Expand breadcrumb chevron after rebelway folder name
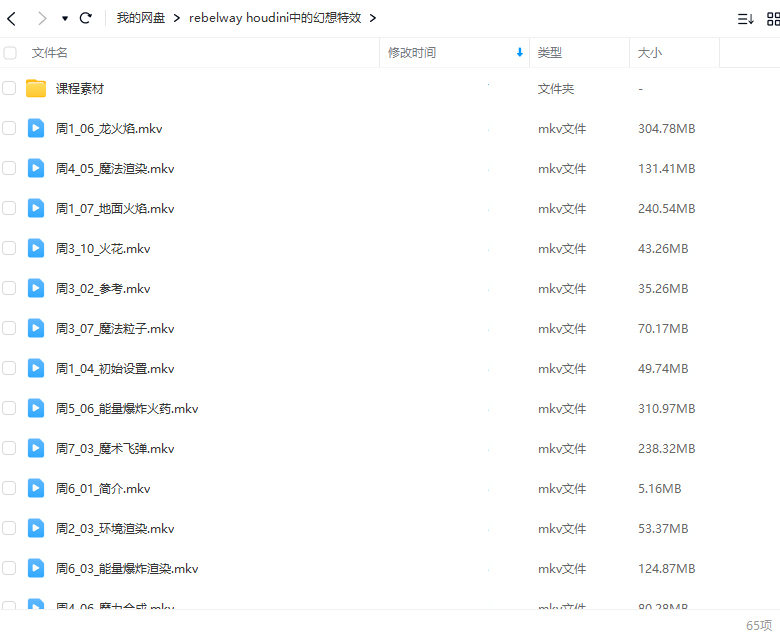The image size is (780, 635). click(373, 18)
